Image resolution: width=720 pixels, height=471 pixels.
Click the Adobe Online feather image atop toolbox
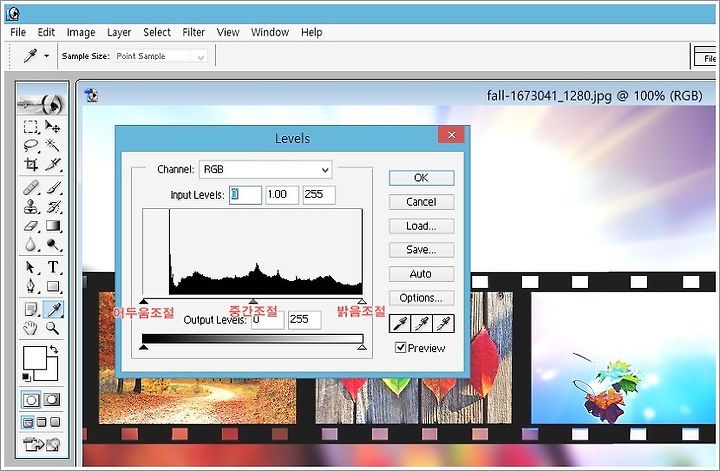[x=42, y=104]
